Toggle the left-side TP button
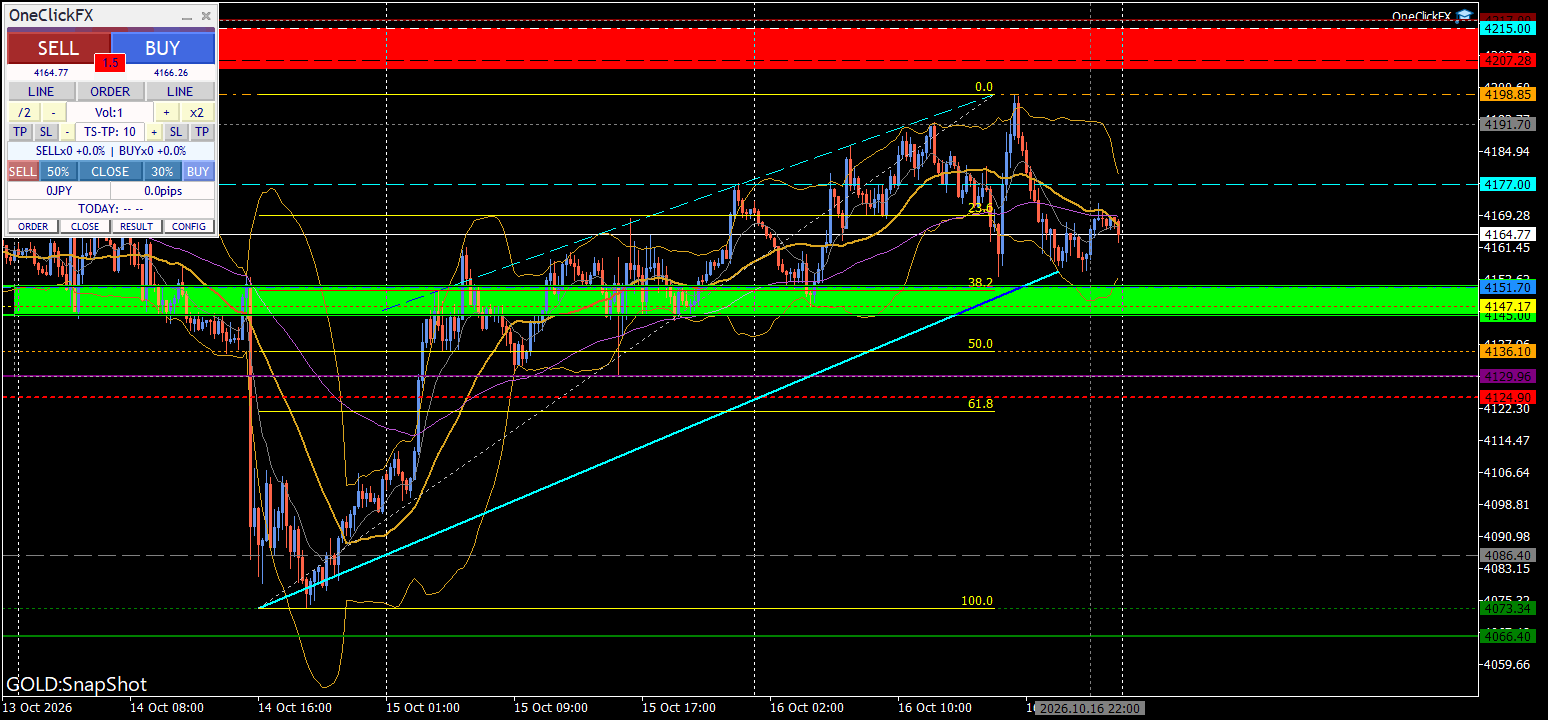Image resolution: width=1548 pixels, height=720 pixels. click(x=20, y=132)
